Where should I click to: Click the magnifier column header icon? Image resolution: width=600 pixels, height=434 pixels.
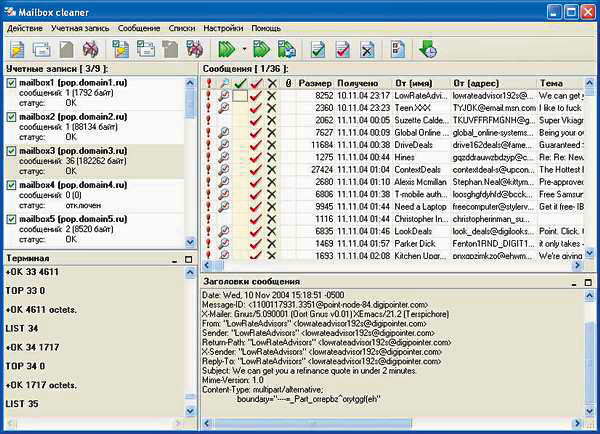[225, 83]
